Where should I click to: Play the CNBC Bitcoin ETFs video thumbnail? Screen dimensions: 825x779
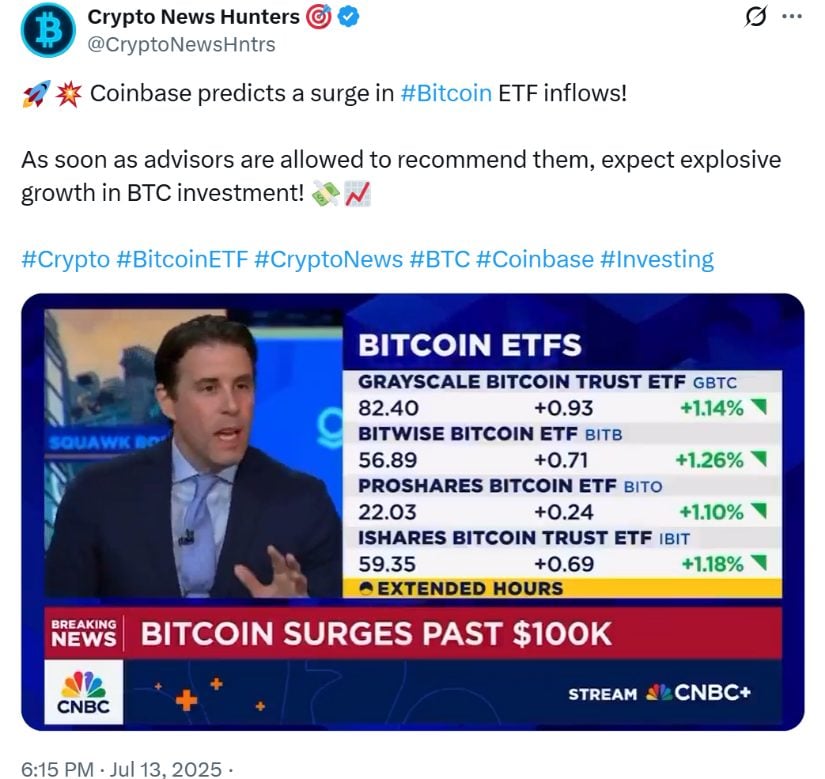point(412,512)
